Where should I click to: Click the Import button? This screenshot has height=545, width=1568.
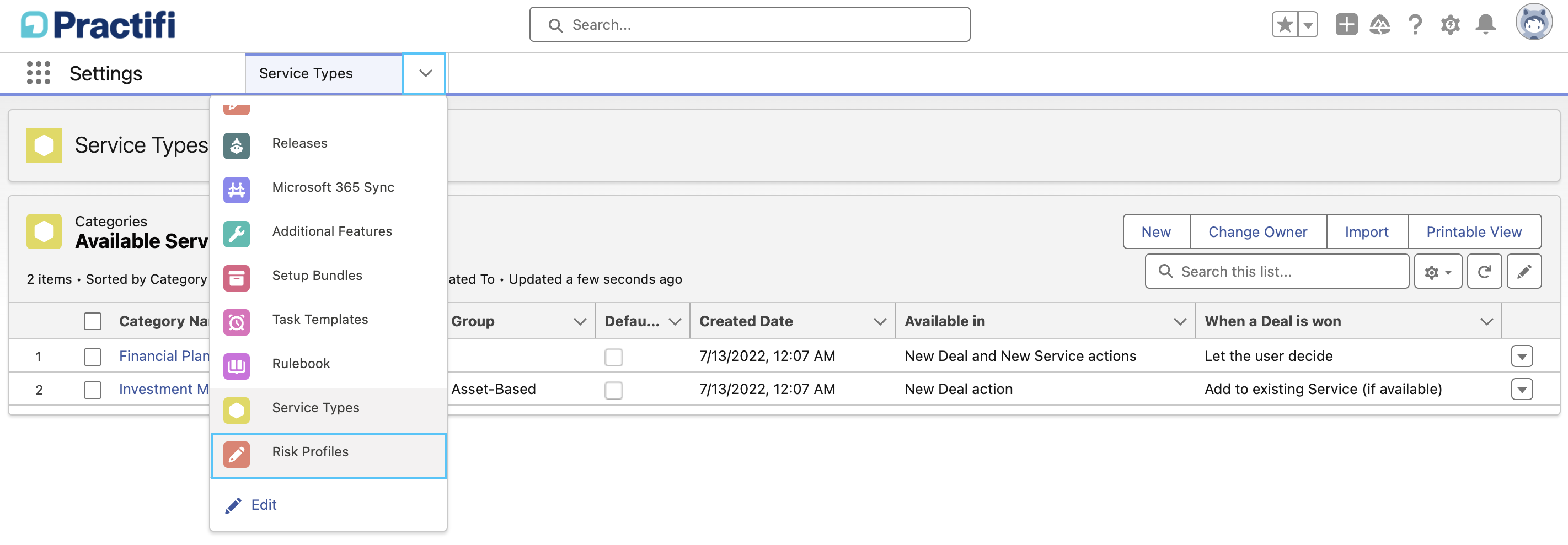pos(1367,232)
